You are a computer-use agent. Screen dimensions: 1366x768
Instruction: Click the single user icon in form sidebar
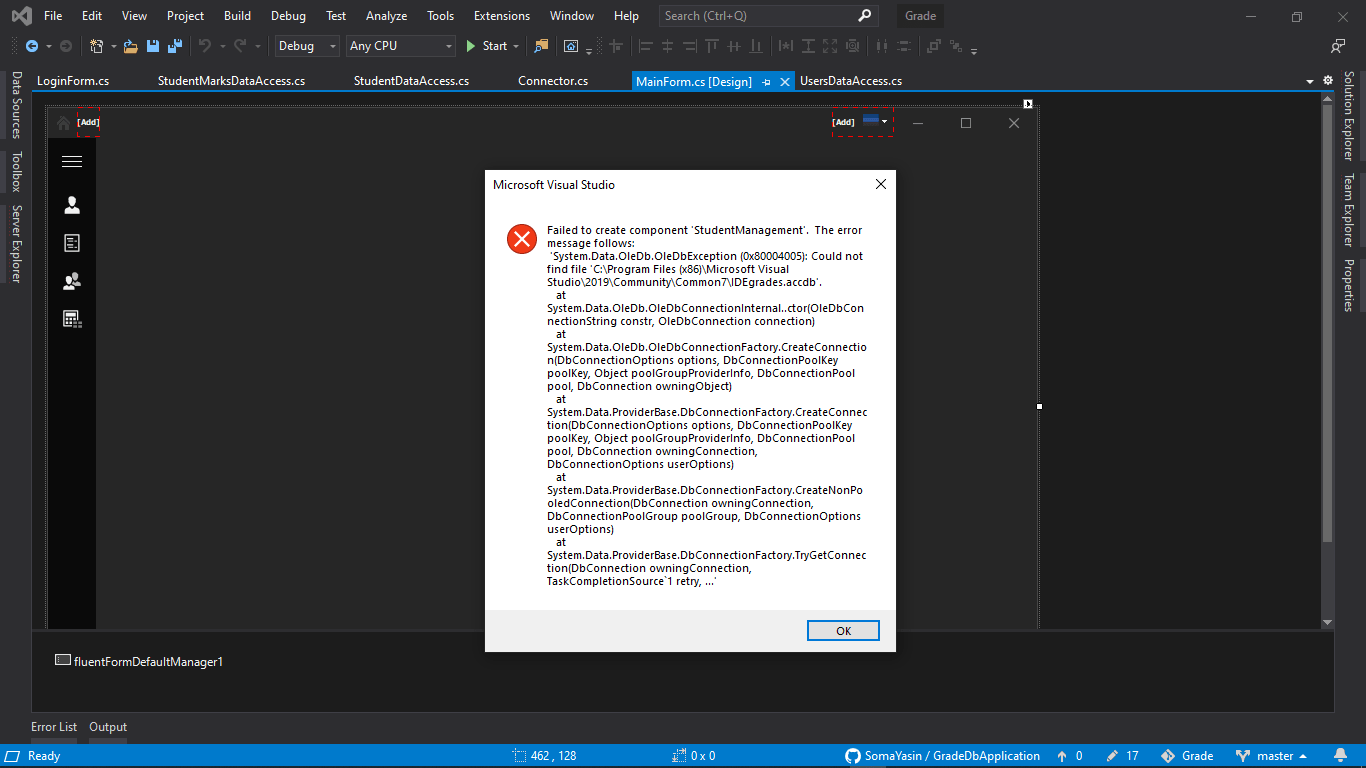tap(72, 205)
